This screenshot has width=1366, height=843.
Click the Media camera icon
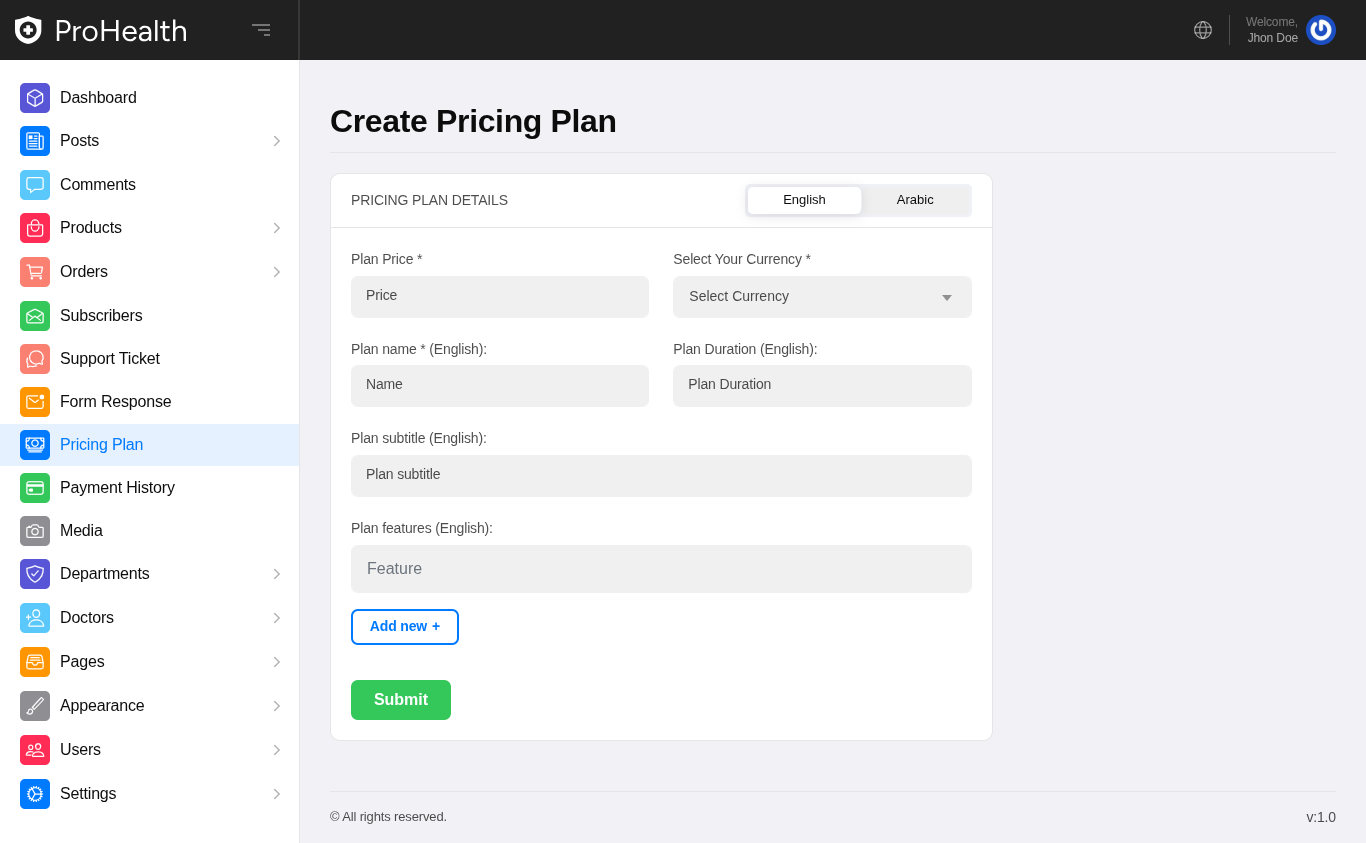point(35,531)
